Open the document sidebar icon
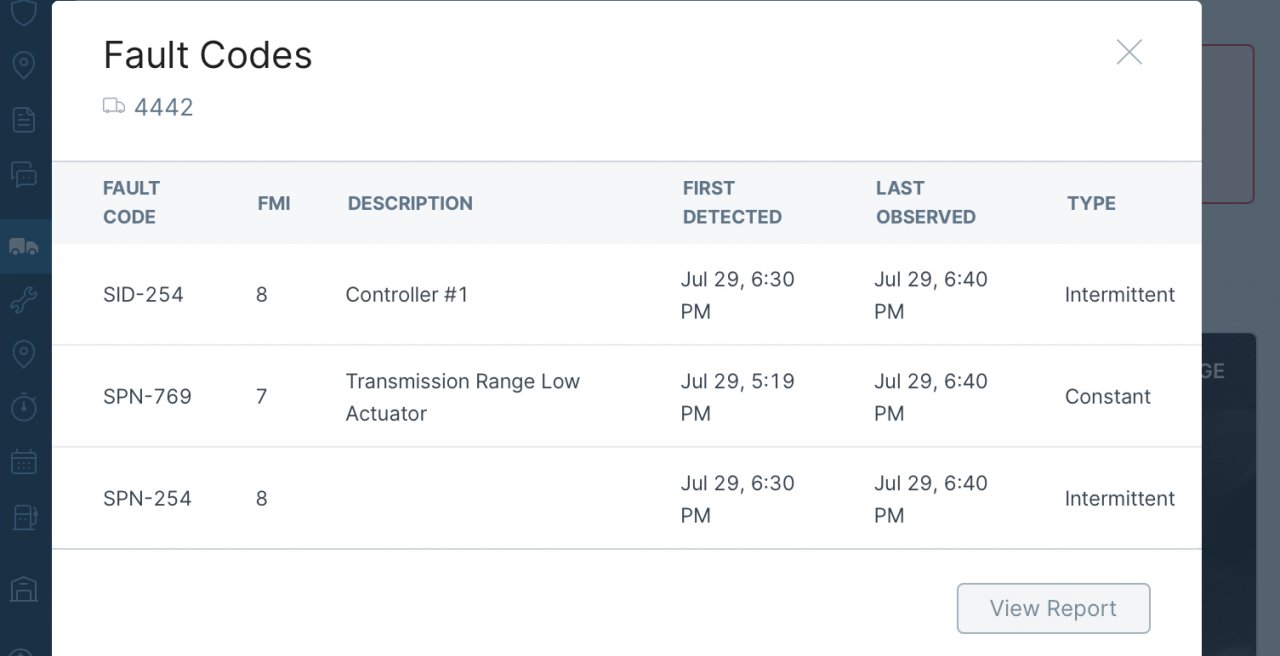1280x656 pixels. 24,120
